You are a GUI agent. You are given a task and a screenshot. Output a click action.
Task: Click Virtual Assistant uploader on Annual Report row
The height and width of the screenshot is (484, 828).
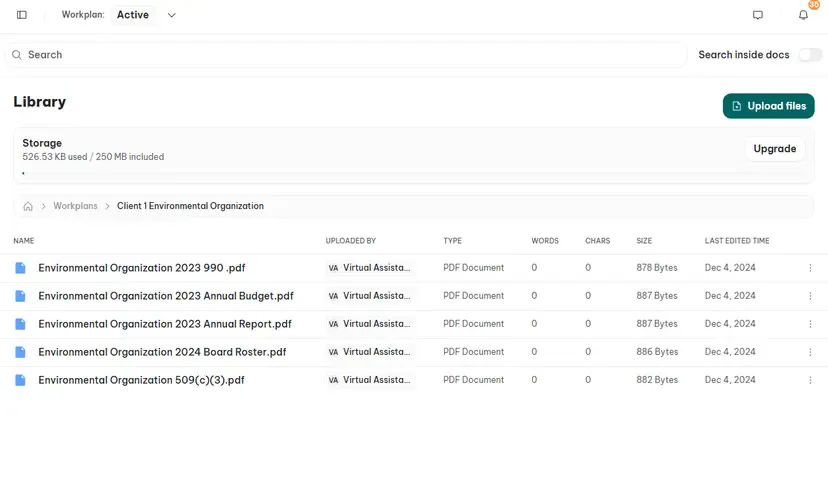370,324
